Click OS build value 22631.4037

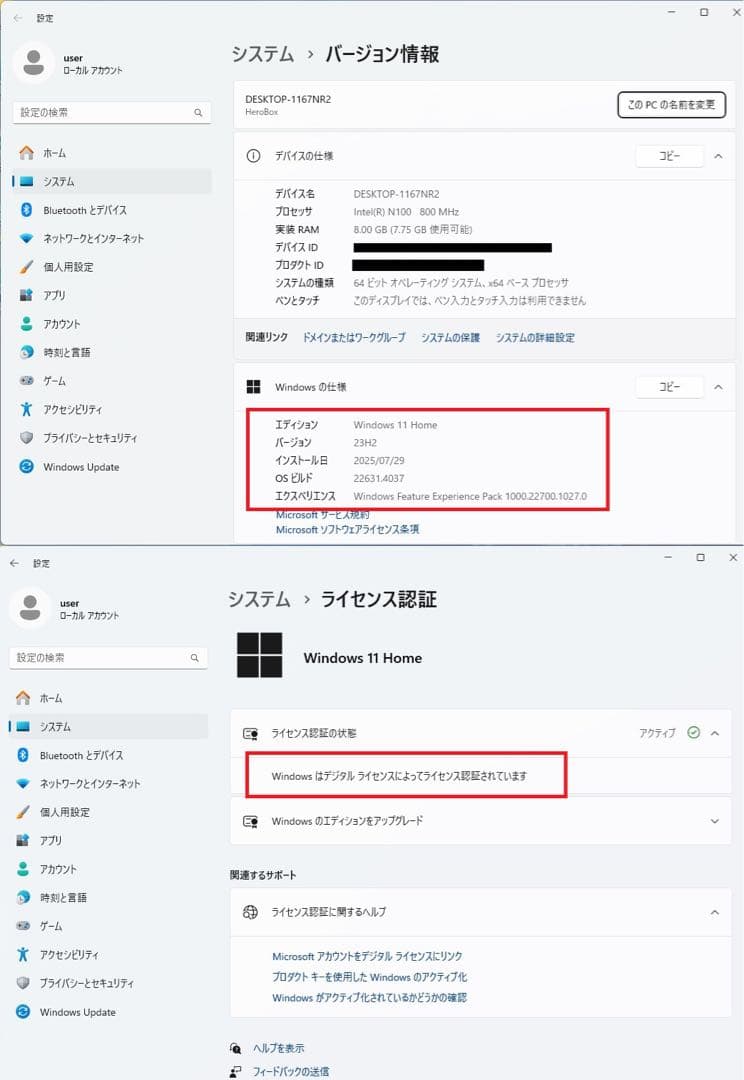379,478
